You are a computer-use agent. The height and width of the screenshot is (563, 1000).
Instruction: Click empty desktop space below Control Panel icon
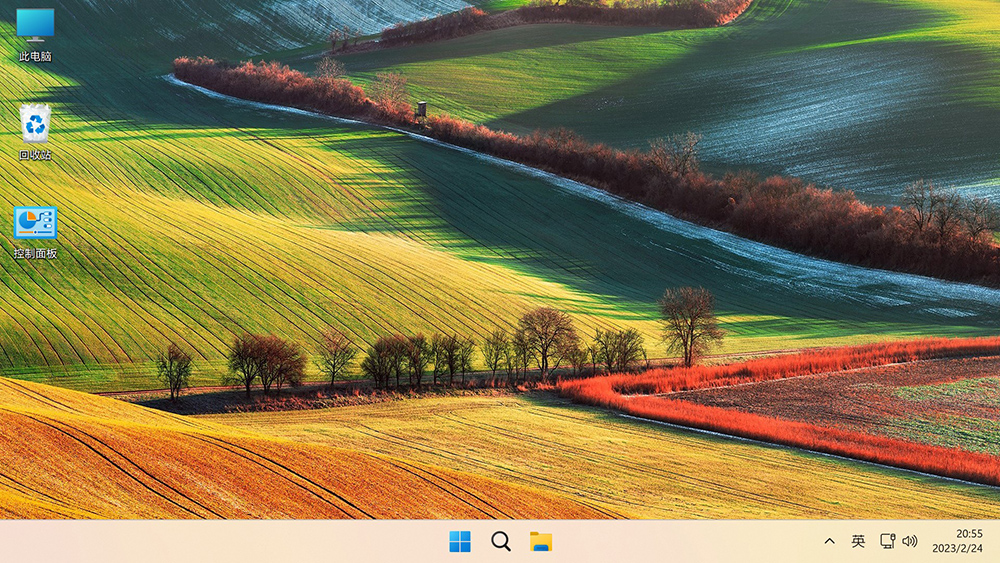(35, 330)
